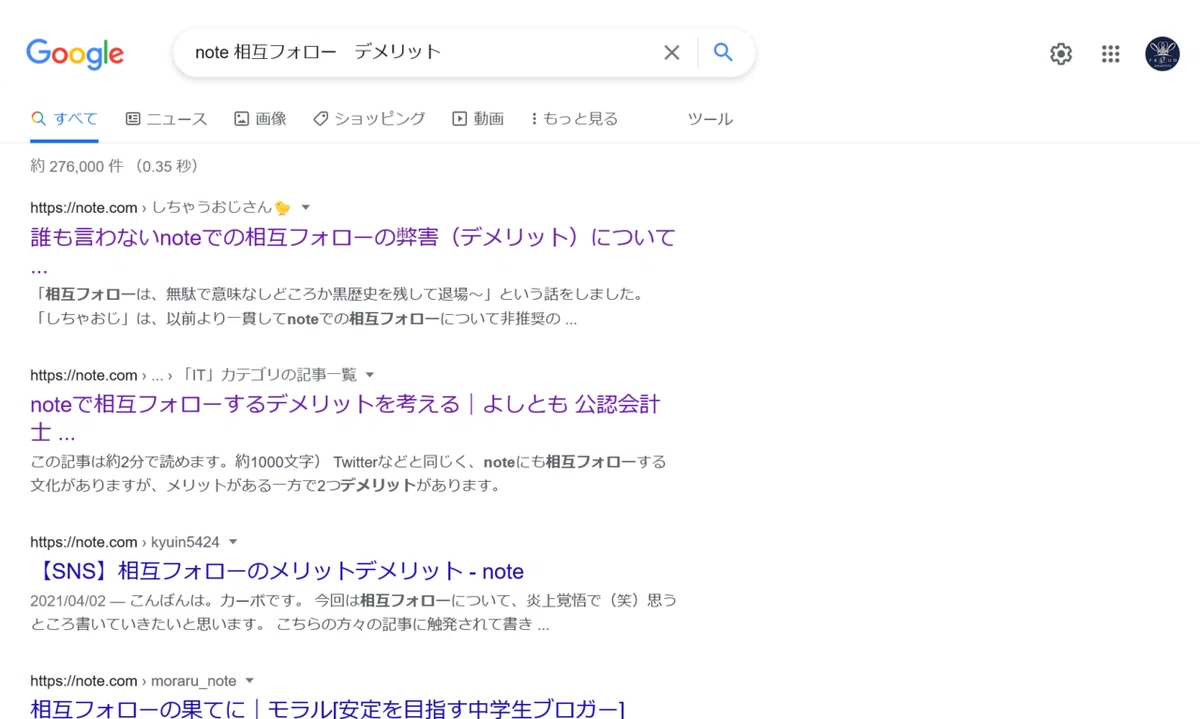Click snippet starting 「相互フォローは、無駄で意味なし
This screenshot has height=719, width=1200.
(x=337, y=307)
